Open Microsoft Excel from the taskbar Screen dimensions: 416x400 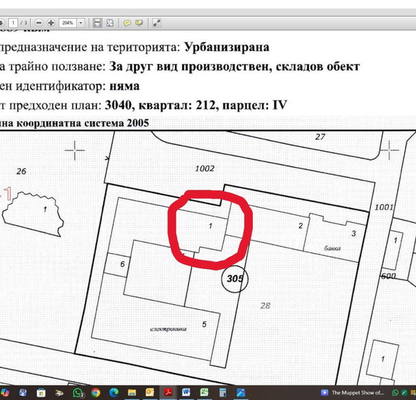tap(204, 392)
